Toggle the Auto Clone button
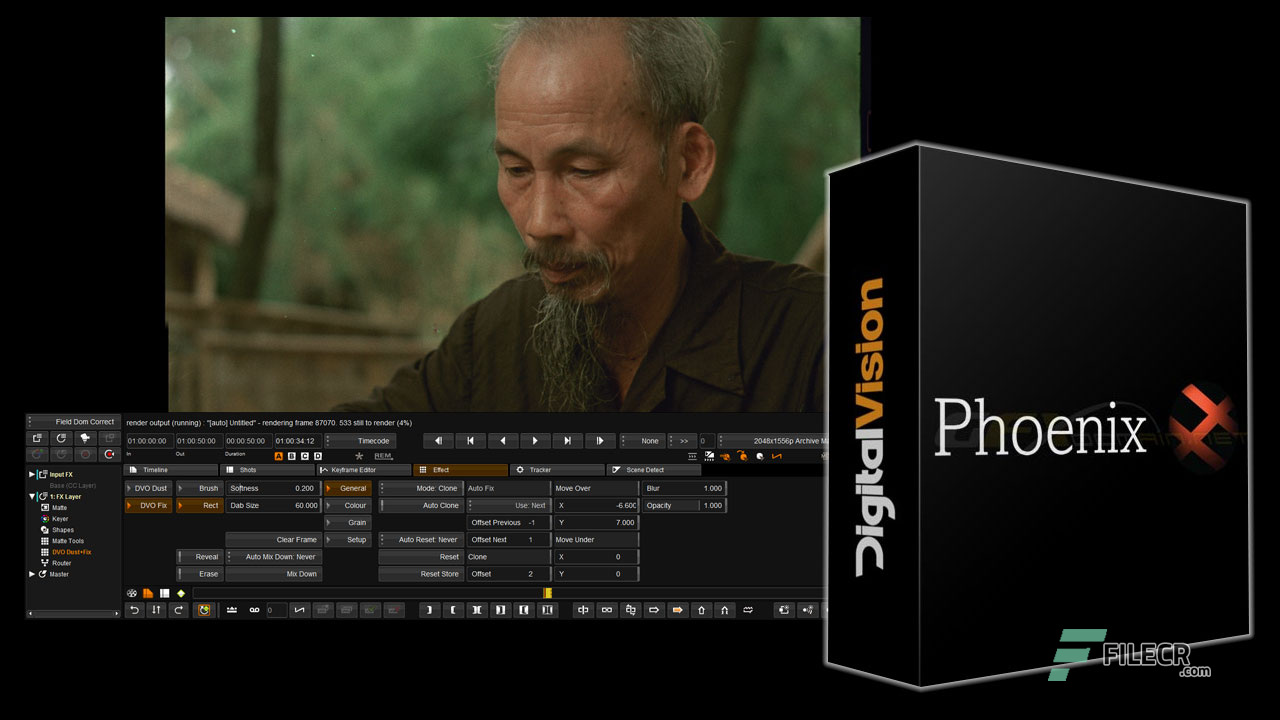This screenshot has width=1280, height=720. click(421, 506)
